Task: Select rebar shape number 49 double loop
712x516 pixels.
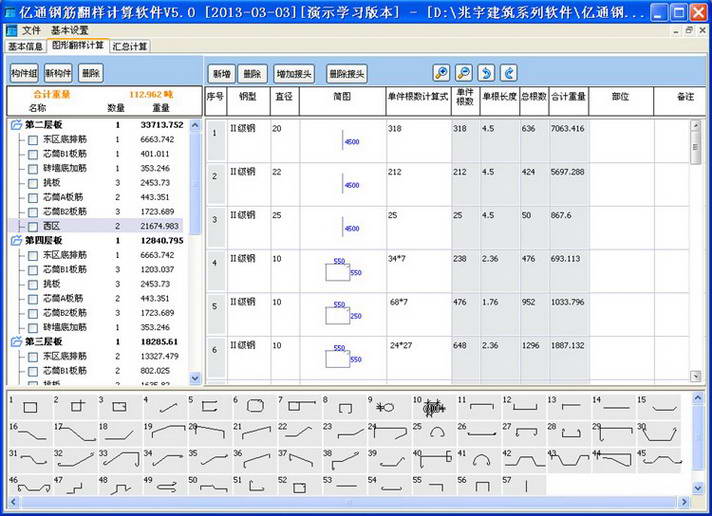Action: (x=165, y=486)
